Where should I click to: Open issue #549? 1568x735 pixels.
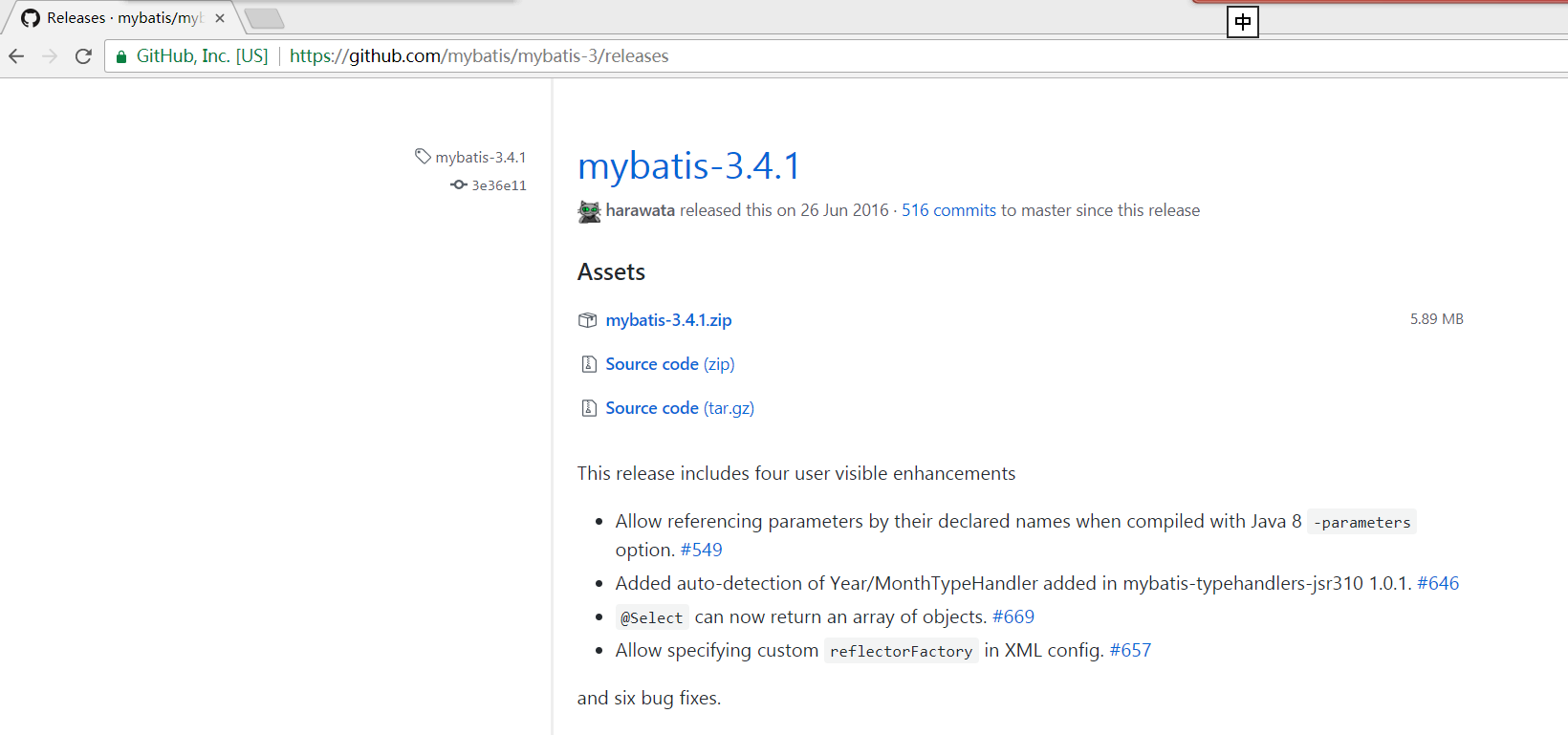[x=702, y=550]
